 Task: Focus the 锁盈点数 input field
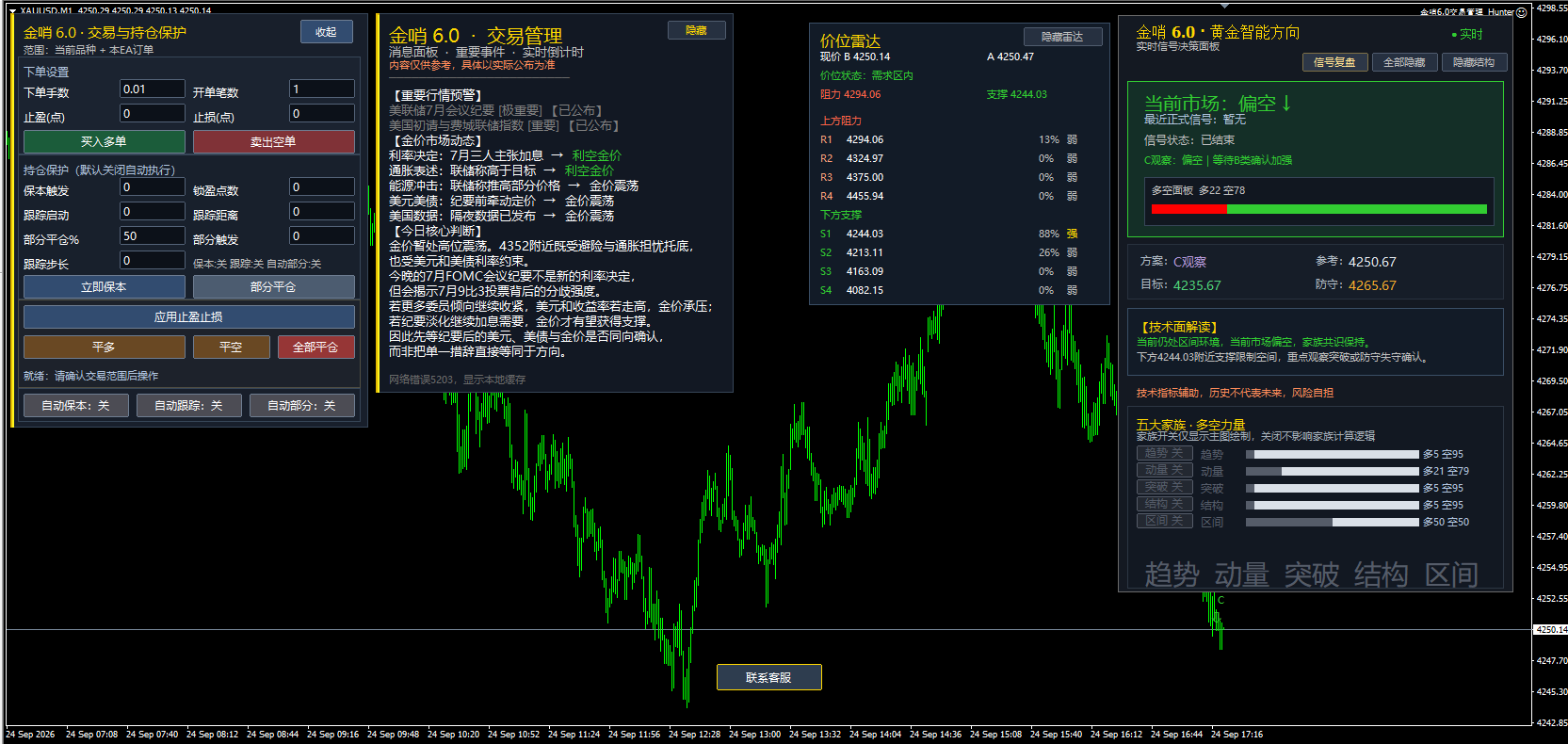click(x=322, y=186)
